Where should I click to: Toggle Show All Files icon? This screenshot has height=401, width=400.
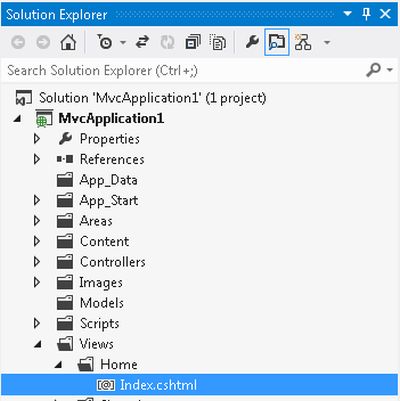(x=218, y=42)
